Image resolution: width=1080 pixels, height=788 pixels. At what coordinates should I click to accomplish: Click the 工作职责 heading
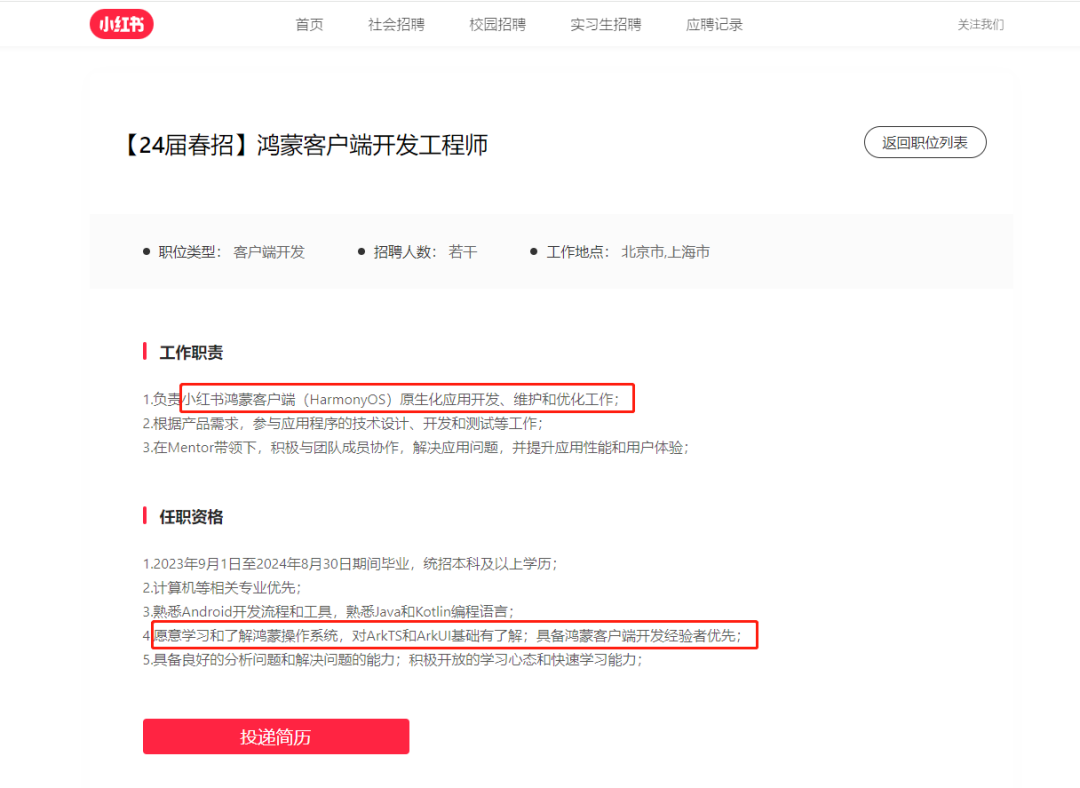point(191,353)
